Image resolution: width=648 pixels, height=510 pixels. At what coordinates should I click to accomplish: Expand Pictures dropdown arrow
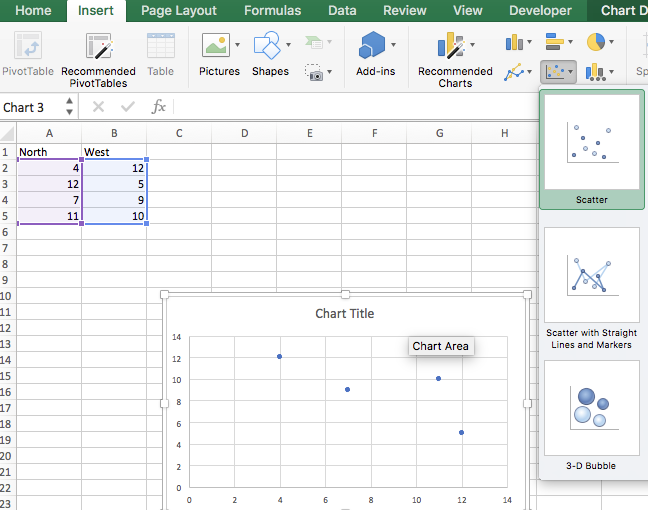(x=238, y=45)
